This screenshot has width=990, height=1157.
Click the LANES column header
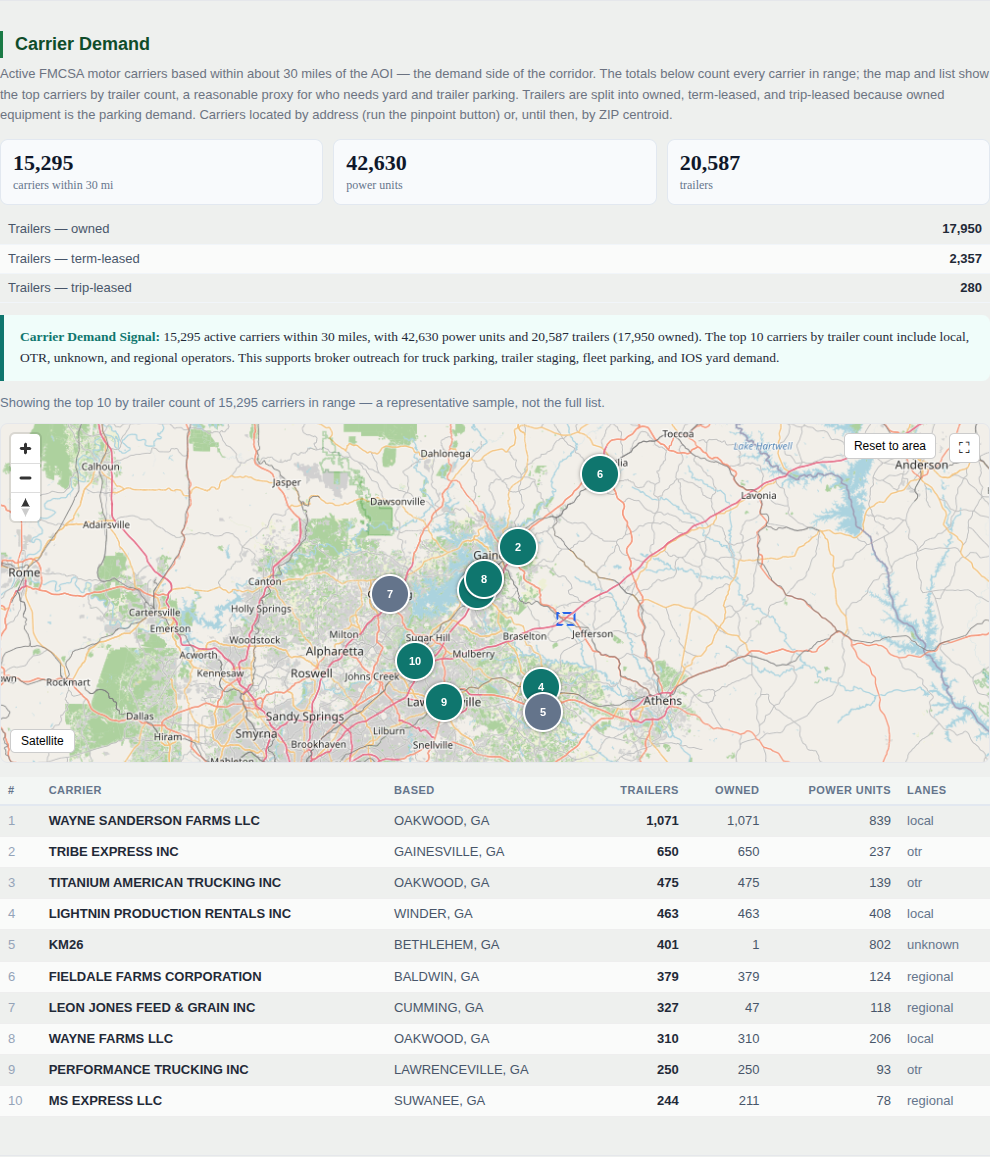(x=927, y=790)
